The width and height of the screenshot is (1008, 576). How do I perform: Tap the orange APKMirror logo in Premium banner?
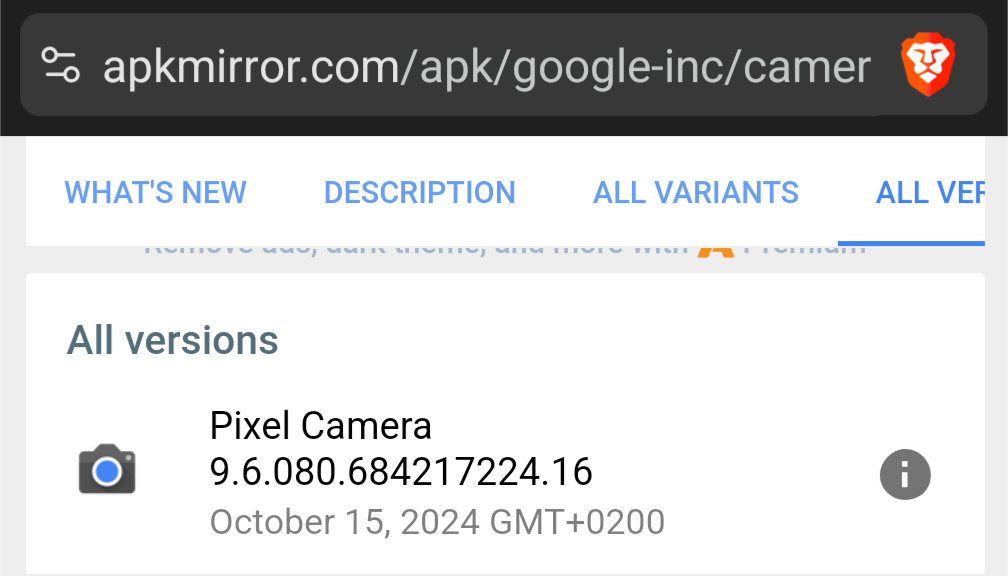pyautogui.click(x=716, y=251)
